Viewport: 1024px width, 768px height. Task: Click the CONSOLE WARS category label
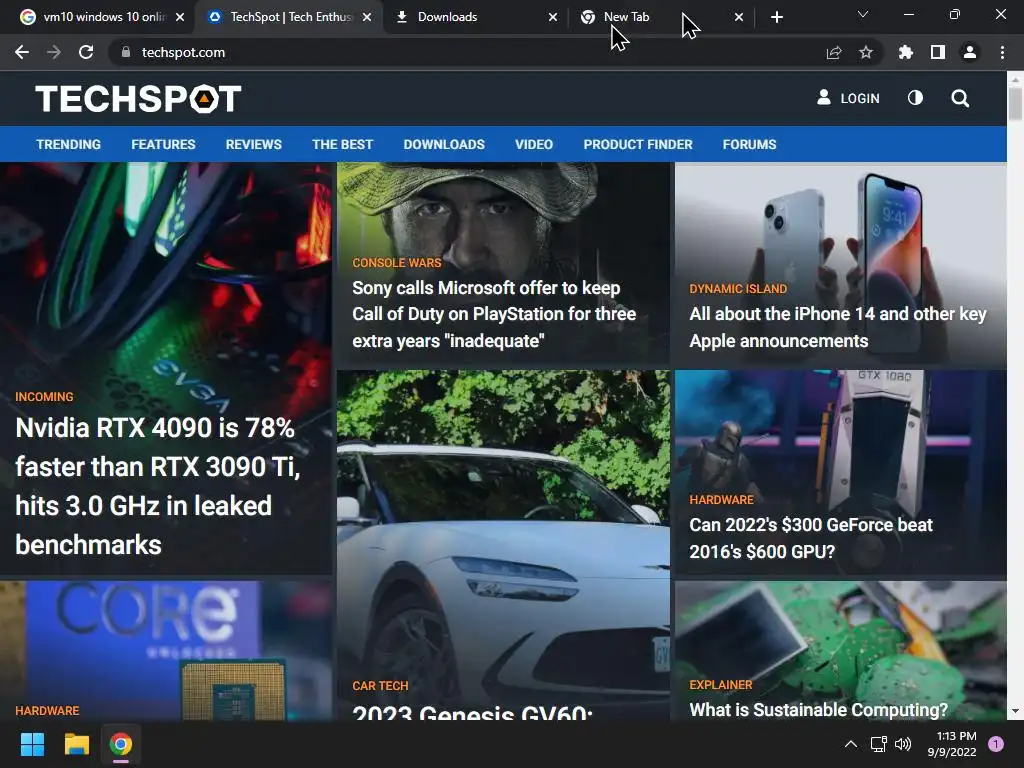click(396, 263)
